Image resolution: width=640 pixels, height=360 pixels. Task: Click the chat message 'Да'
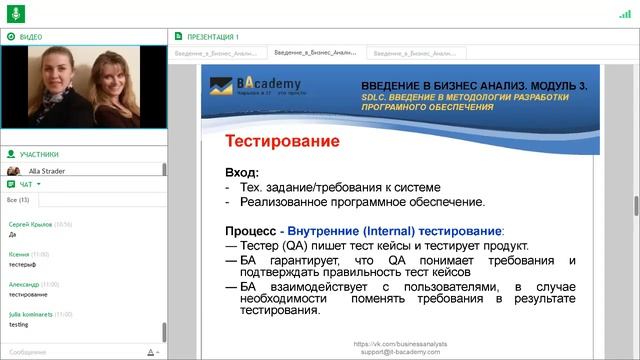point(13,234)
